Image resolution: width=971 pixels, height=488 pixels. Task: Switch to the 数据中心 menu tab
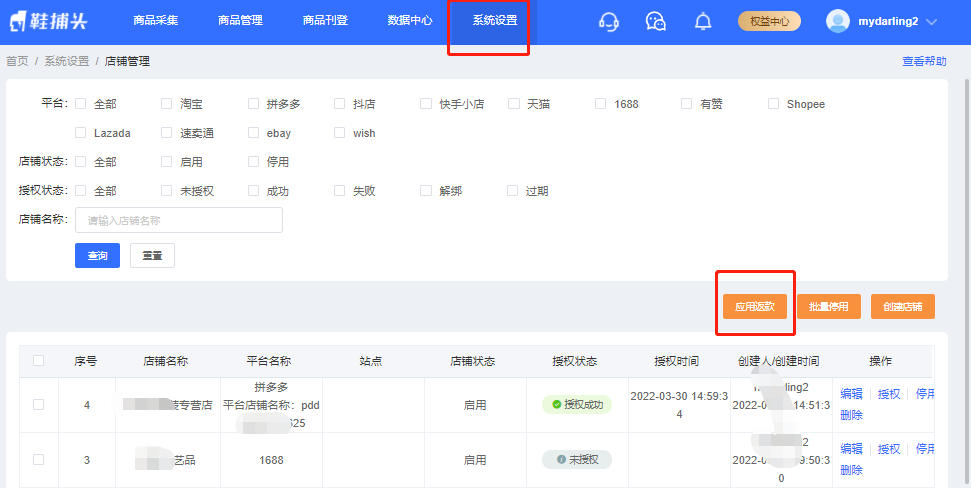pyautogui.click(x=410, y=21)
